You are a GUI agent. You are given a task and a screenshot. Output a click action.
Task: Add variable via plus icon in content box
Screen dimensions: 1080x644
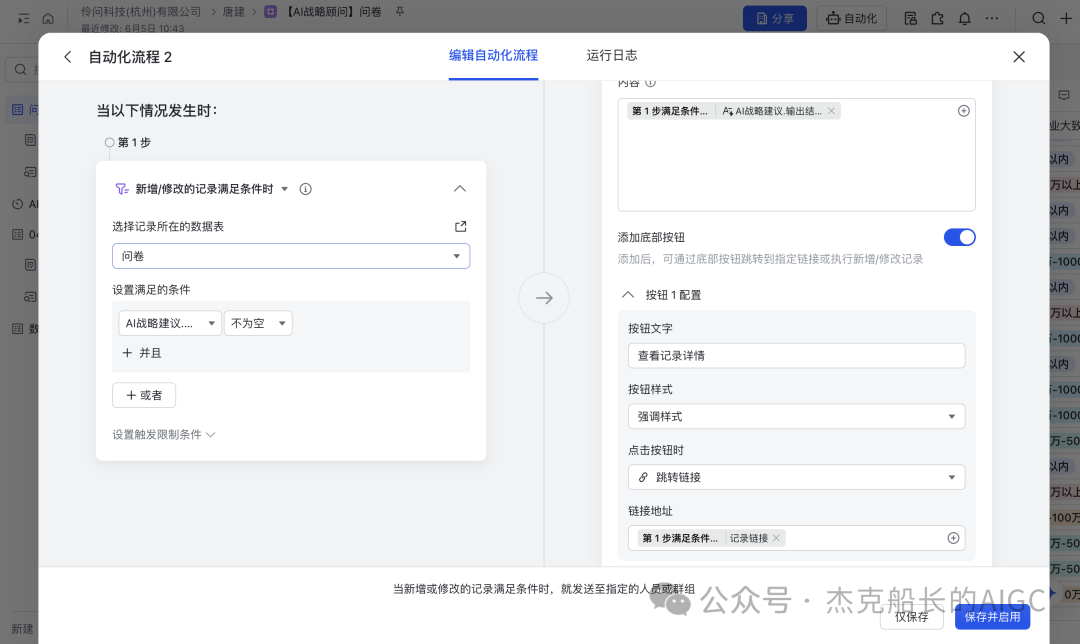pyautogui.click(x=964, y=111)
